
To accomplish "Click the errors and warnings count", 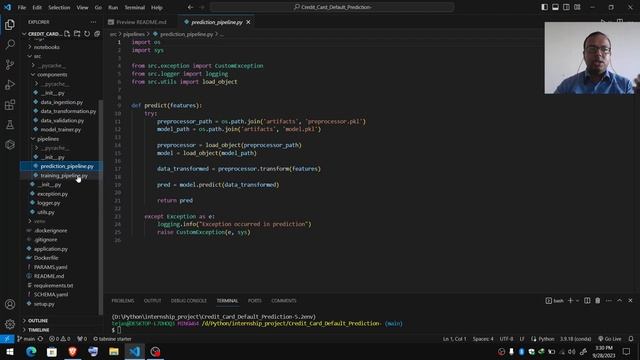I will 60,339.
